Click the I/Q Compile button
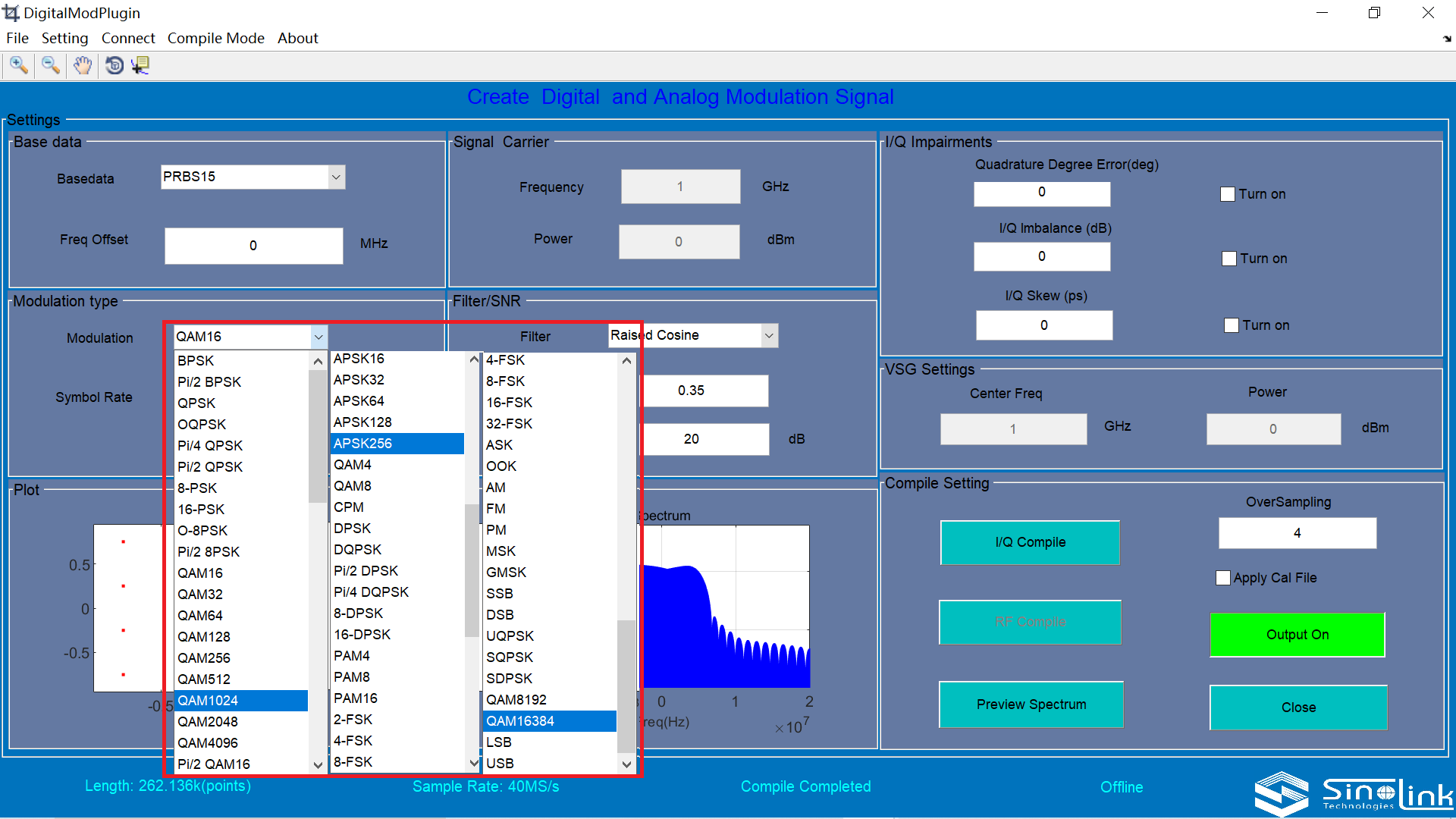The width and height of the screenshot is (1456, 819). [x=1030, y=542]
